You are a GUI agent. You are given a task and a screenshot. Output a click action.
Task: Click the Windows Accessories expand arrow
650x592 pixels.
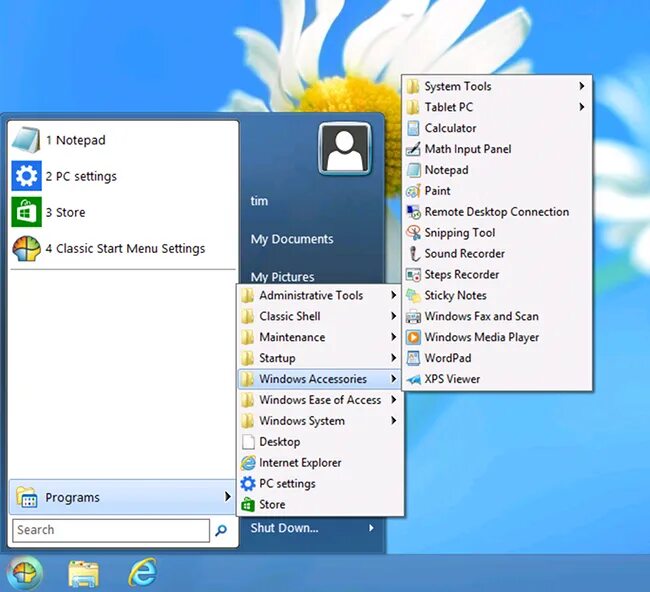click(393, 378)
